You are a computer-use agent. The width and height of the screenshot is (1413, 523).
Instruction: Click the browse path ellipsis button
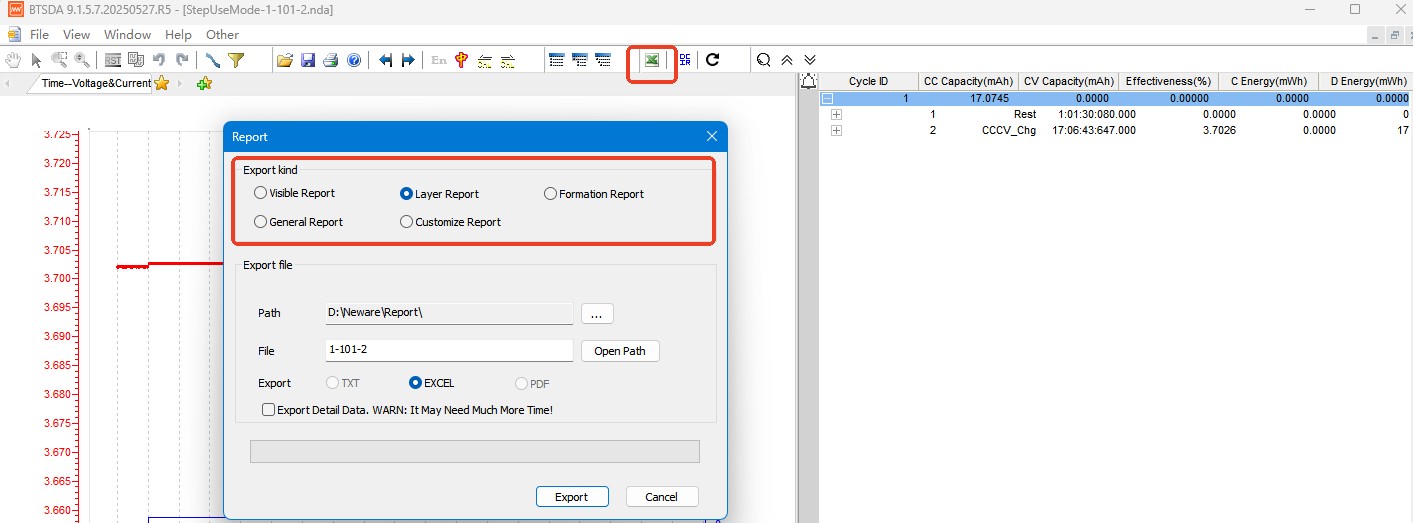pos(596,314)
